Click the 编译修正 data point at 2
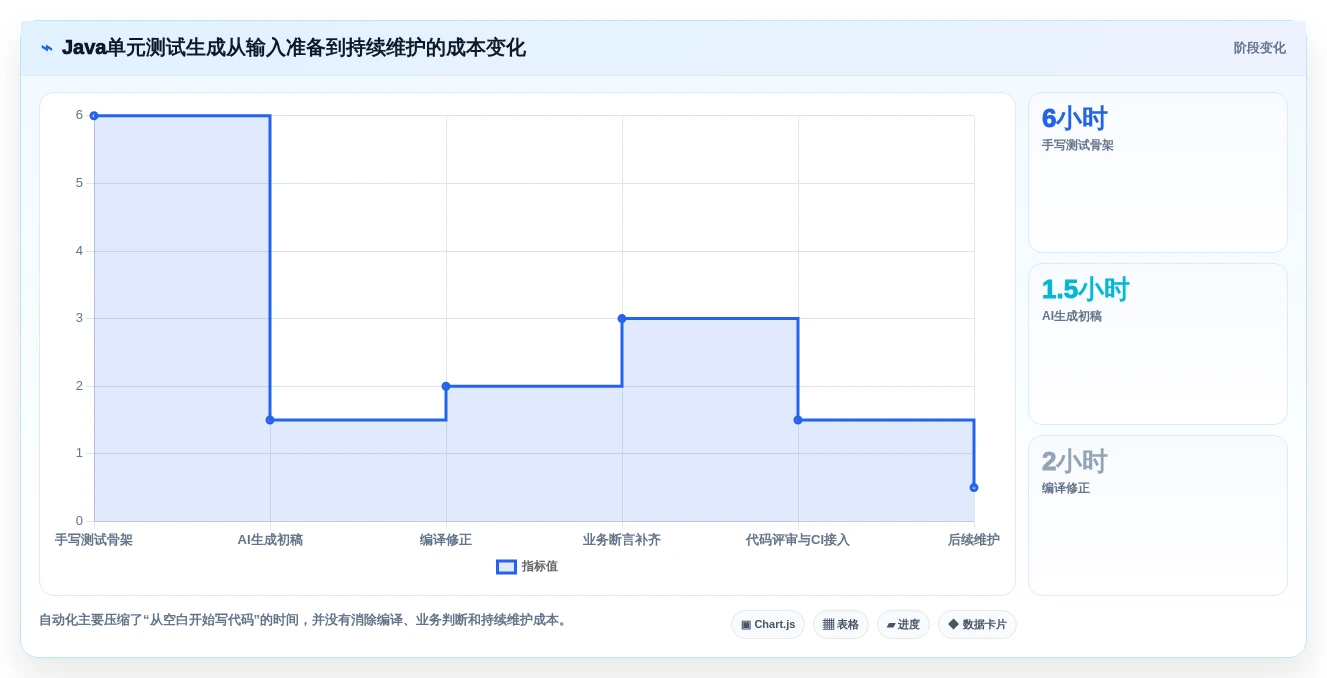1327x678 pixels. [x=446, y=386]
